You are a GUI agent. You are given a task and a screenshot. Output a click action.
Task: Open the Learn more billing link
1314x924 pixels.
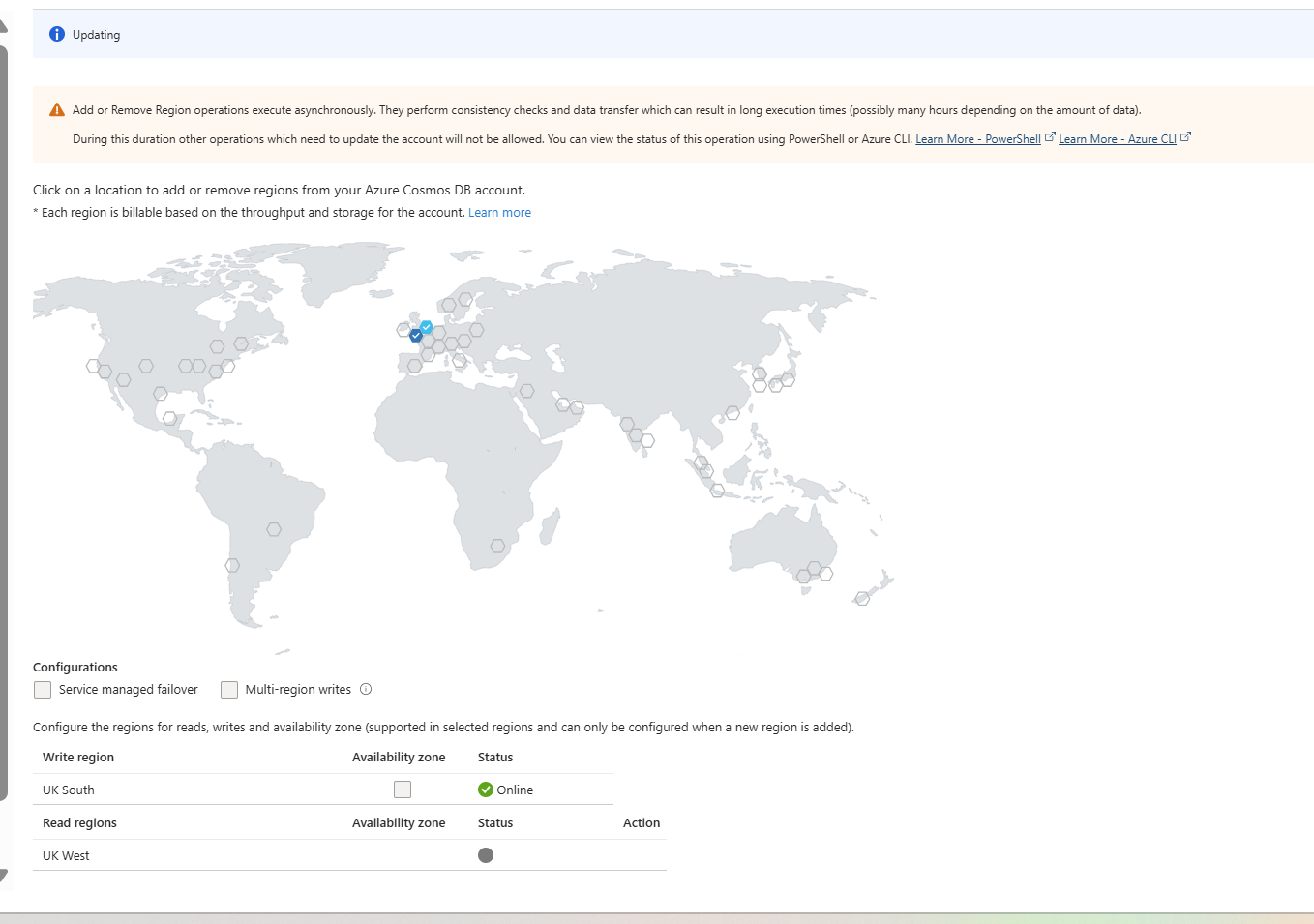coord(499,213)
